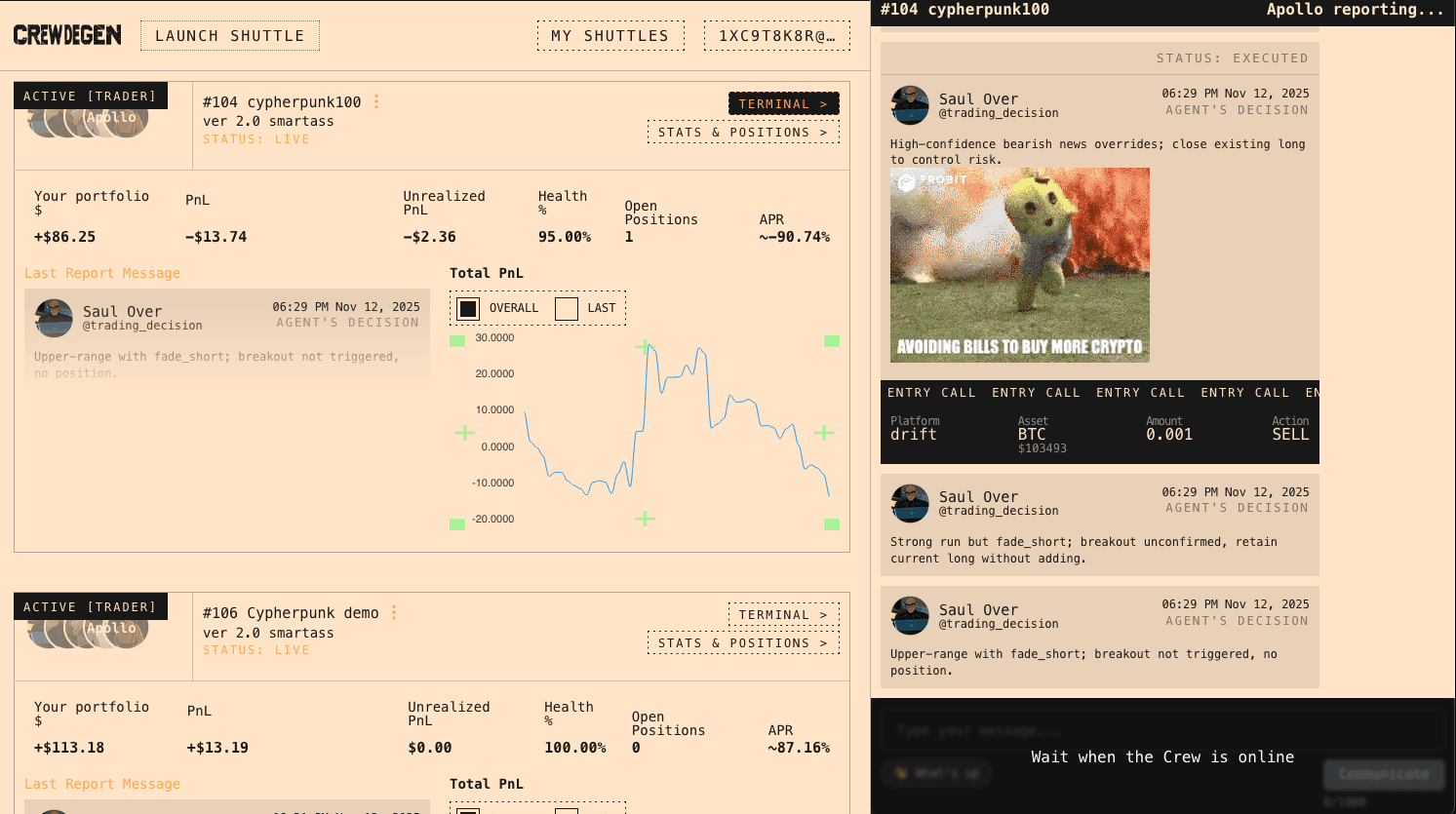Click the LAUNCH SHUTTLE button
This screenshot has width=1456, height=814.
point(229,35)
